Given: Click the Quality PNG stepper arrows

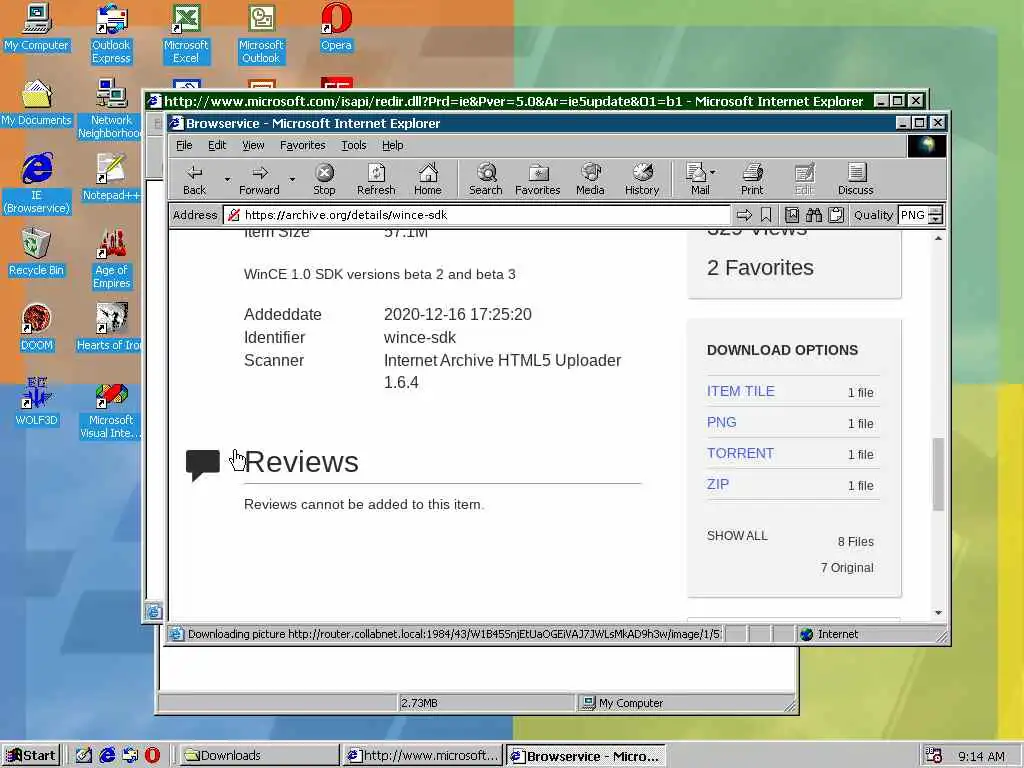Looking at the screenshot, I should click(x=936, y=215).
